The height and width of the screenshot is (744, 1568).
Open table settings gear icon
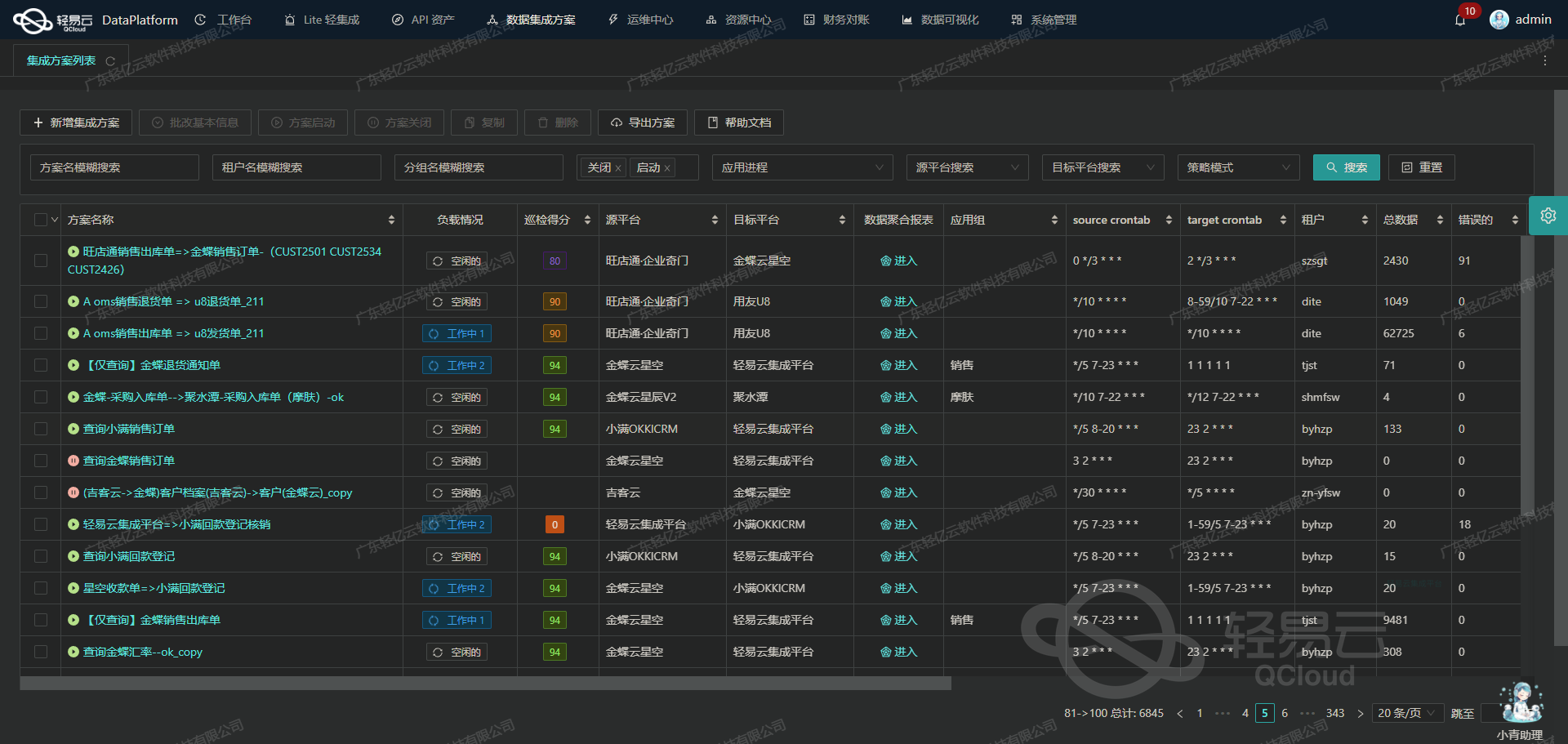(1548, 216)
